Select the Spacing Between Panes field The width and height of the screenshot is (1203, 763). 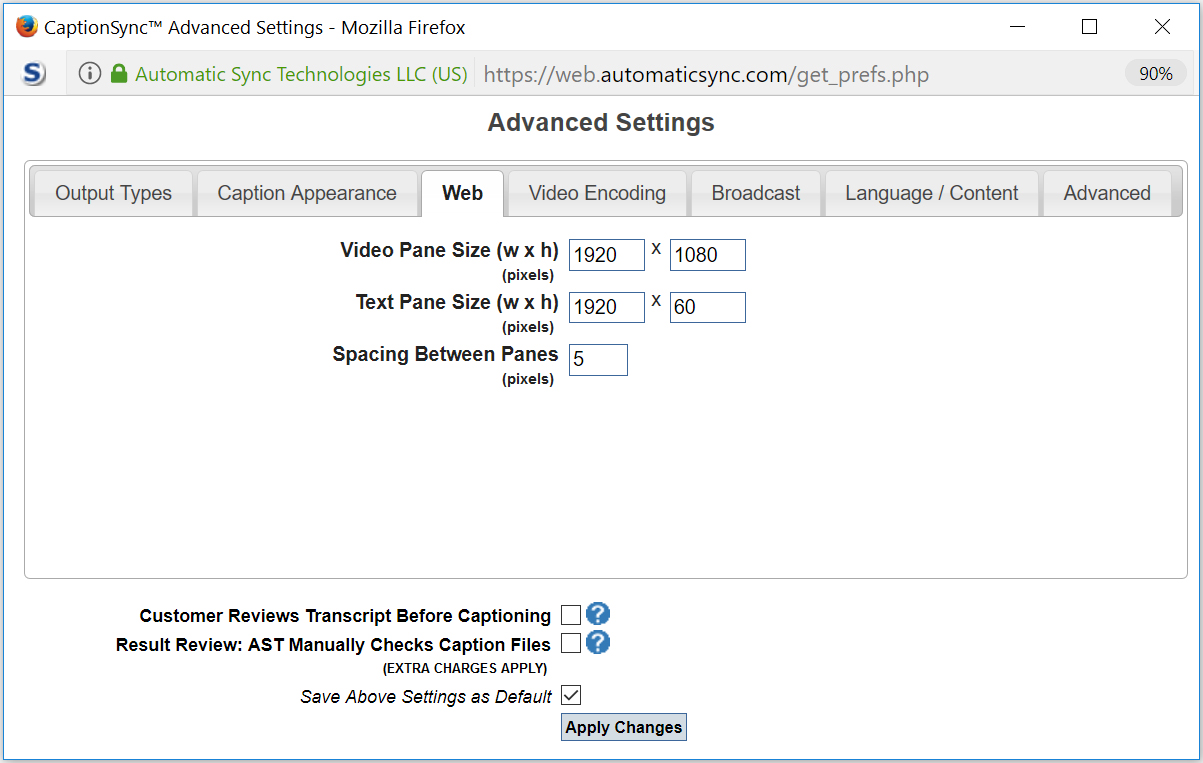coord(597,359)
